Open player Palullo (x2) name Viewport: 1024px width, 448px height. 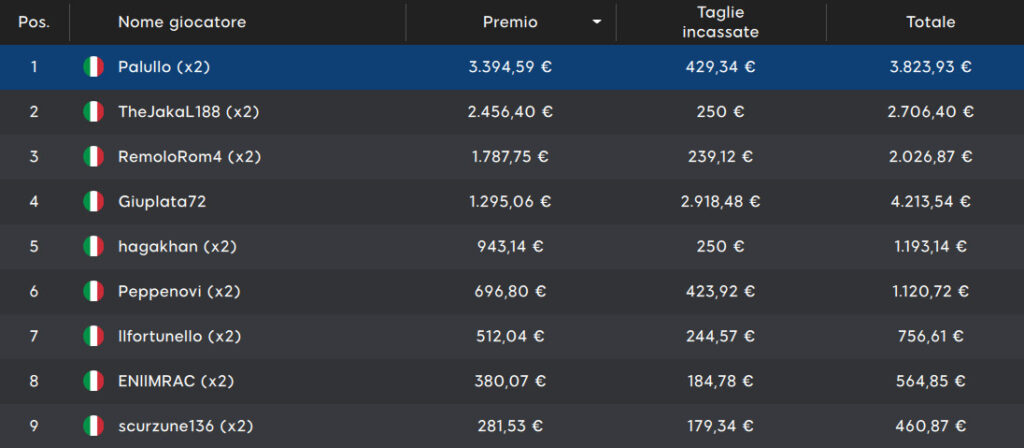point(164,67)
